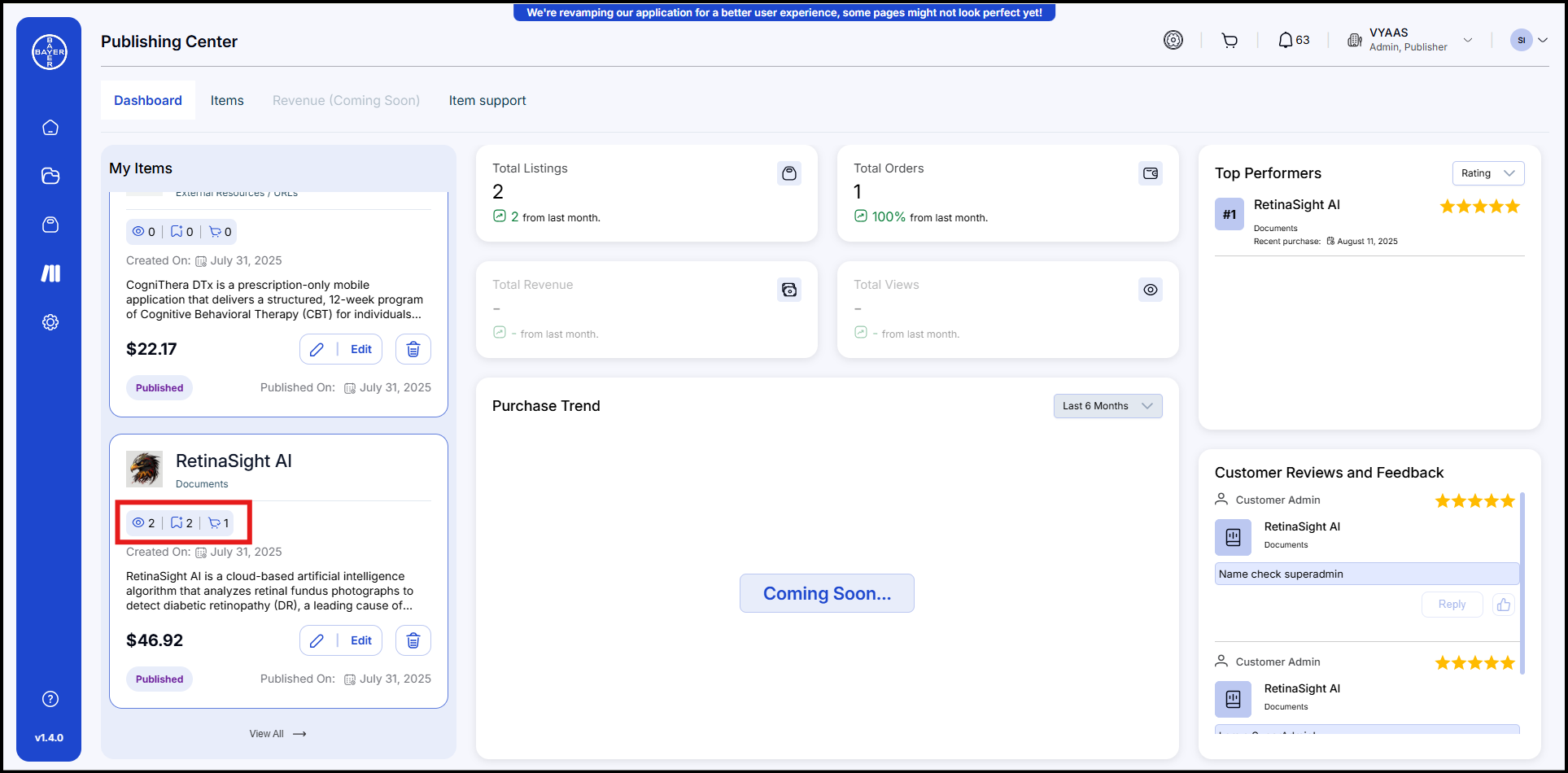Viewport: 1568px width, 773px height.
Task: Click the reviews panel scrollbar
Action: [1522, 583]
